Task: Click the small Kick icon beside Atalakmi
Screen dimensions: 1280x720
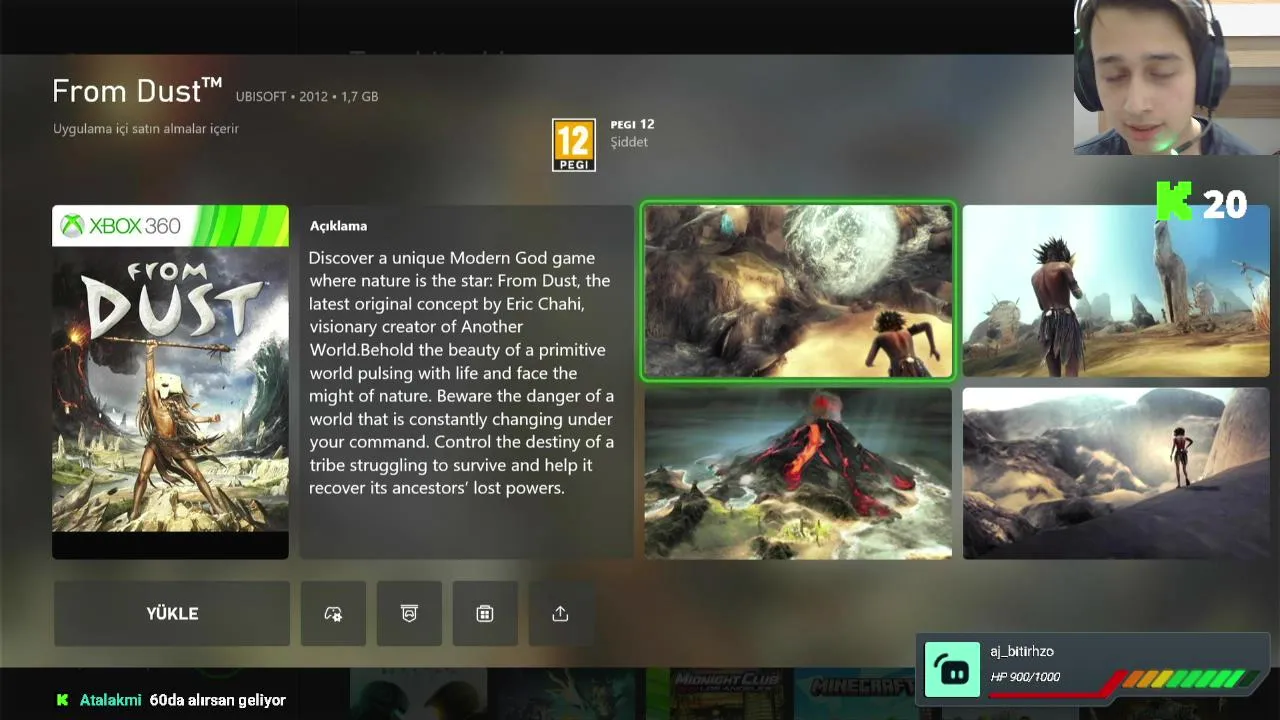Action: (63, 700)
